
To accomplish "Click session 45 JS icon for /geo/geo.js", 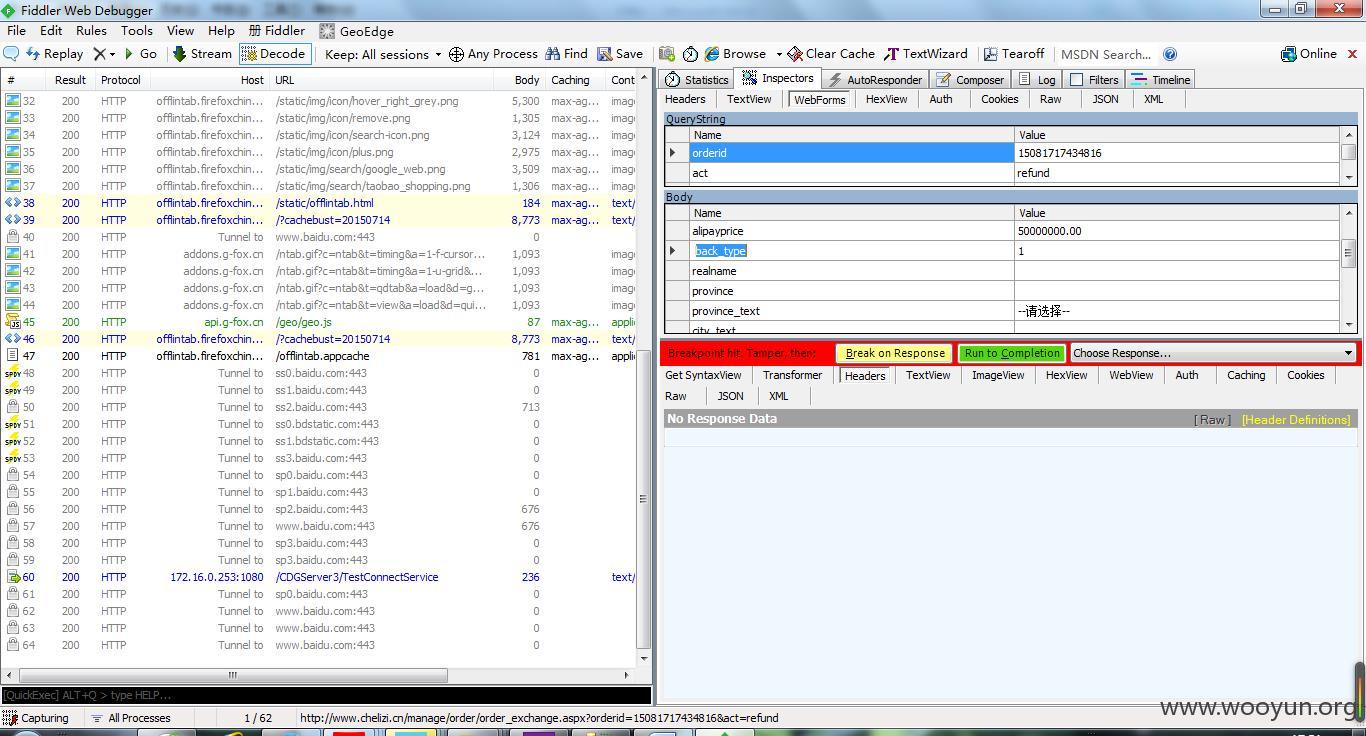I will (13, 322).
